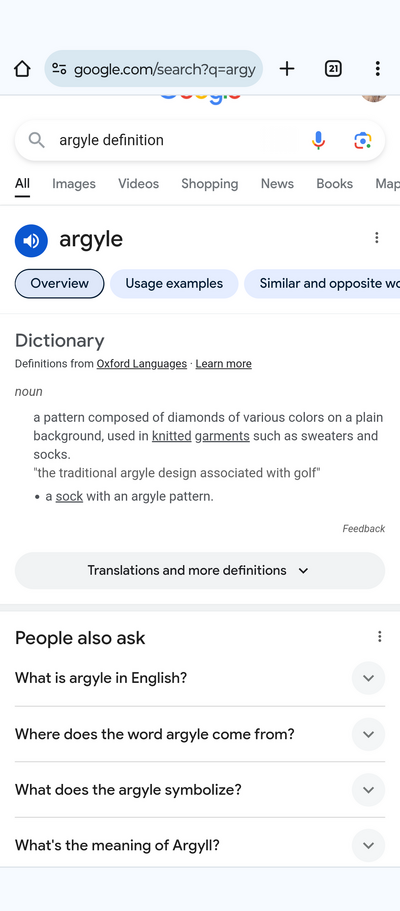
Task: Open the tab switcher showing 21 tabs
Action: [333, 69]
